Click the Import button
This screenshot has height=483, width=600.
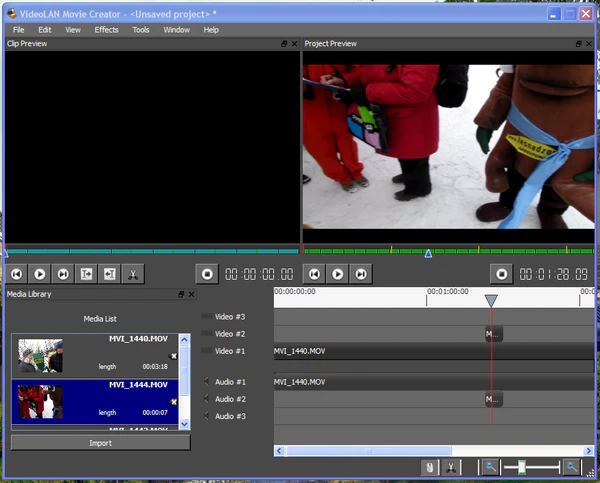[100, 442]
